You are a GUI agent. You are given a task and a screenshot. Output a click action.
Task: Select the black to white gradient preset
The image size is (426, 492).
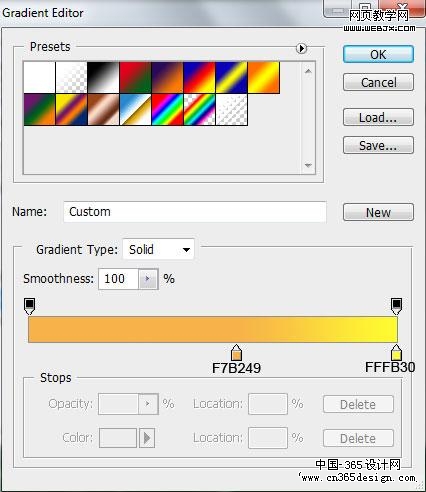tap(103, 77)
